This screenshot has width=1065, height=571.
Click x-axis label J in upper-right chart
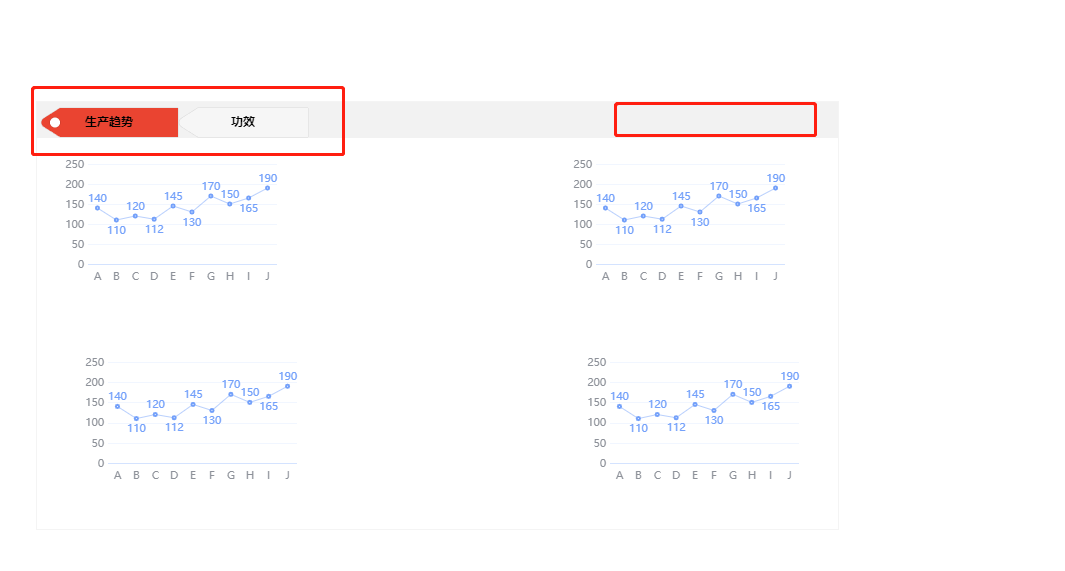[776, 276]
